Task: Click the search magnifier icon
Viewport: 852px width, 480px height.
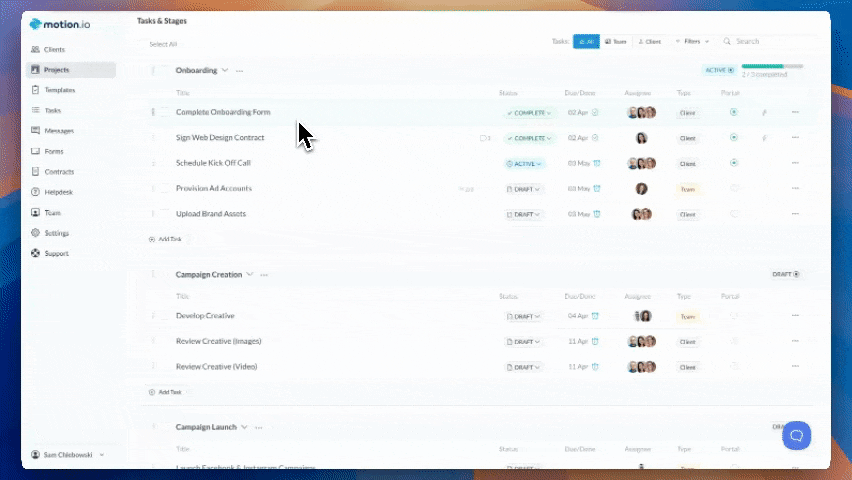Action: pyautogui.click(x=727, y=41)
